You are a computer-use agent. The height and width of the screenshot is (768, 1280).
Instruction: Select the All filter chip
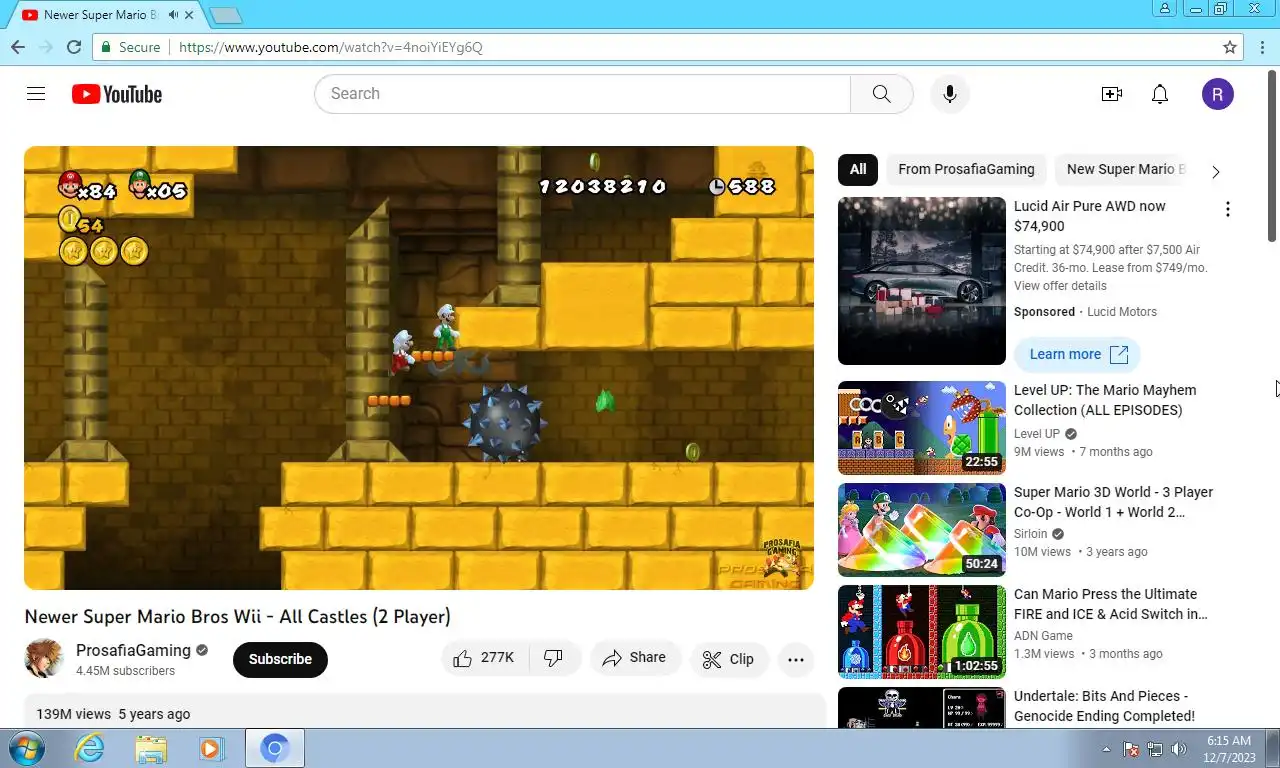[x=858, y=169]
